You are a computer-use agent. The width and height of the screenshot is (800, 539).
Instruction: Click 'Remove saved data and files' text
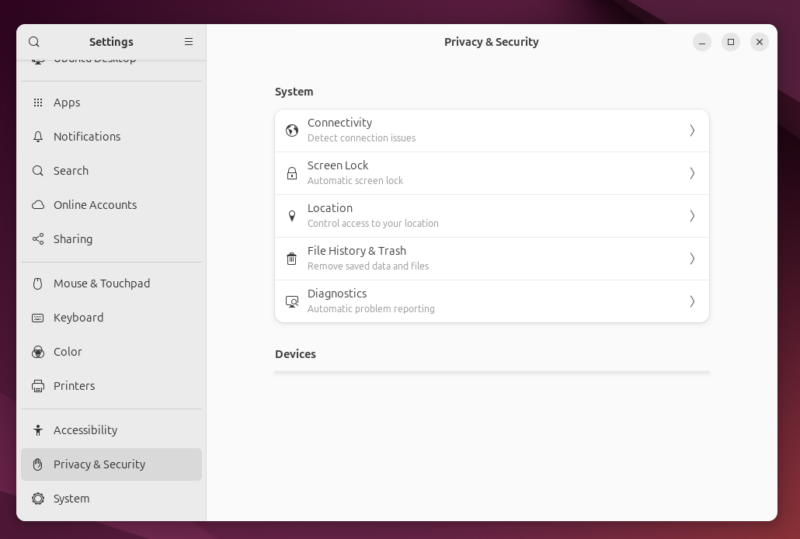pos(368,266)
